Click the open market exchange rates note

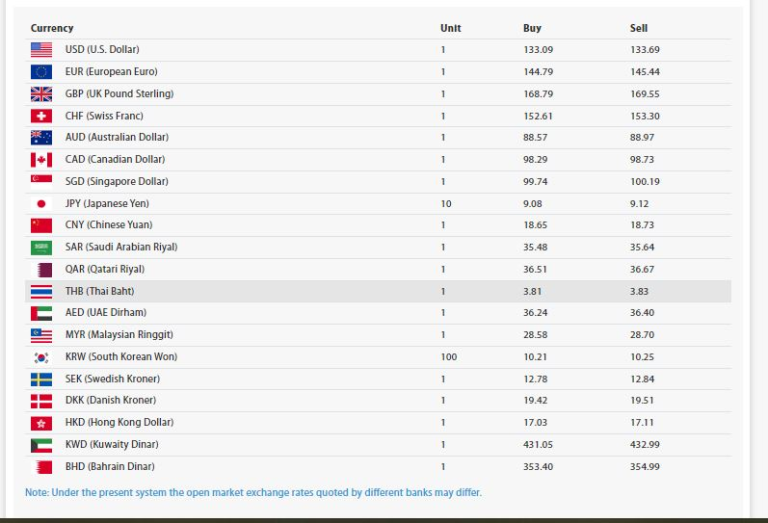tap(253, 492)
